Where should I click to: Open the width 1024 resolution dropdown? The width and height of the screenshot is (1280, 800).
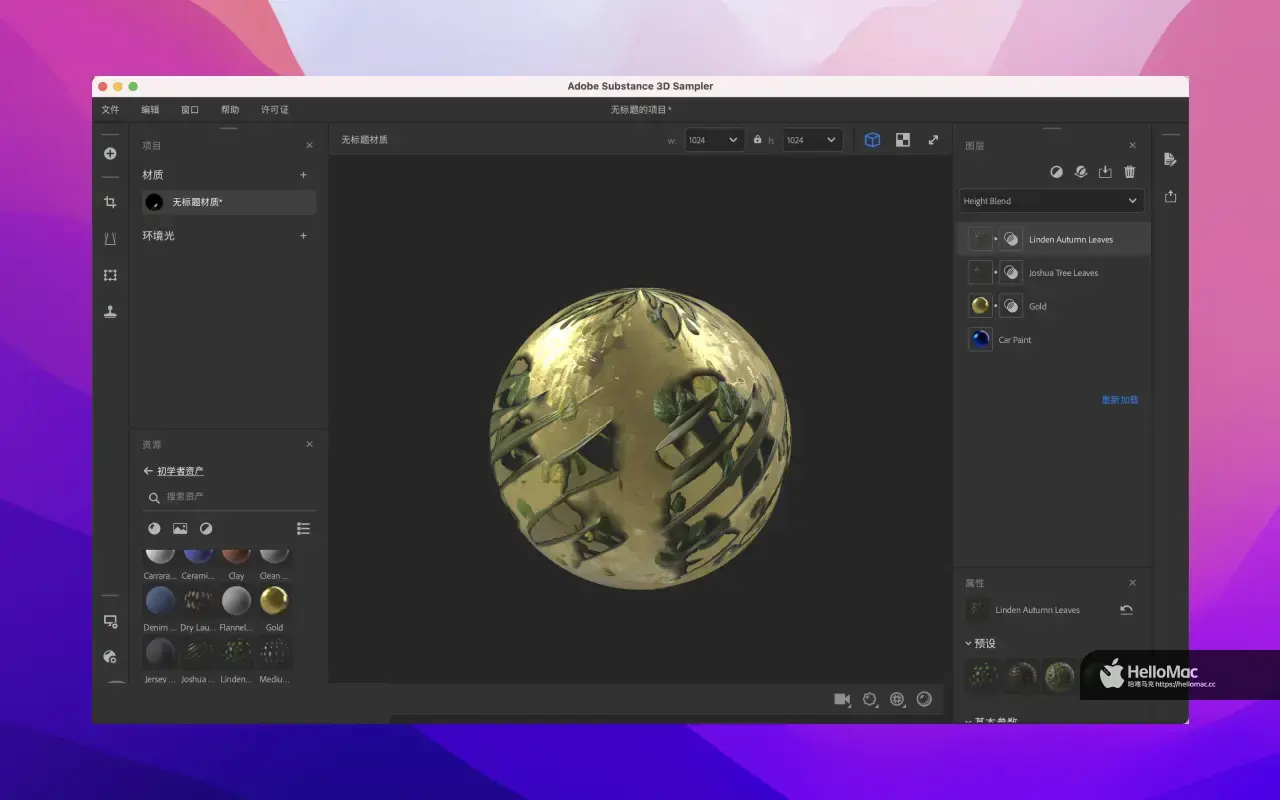(x=714, y=140)
